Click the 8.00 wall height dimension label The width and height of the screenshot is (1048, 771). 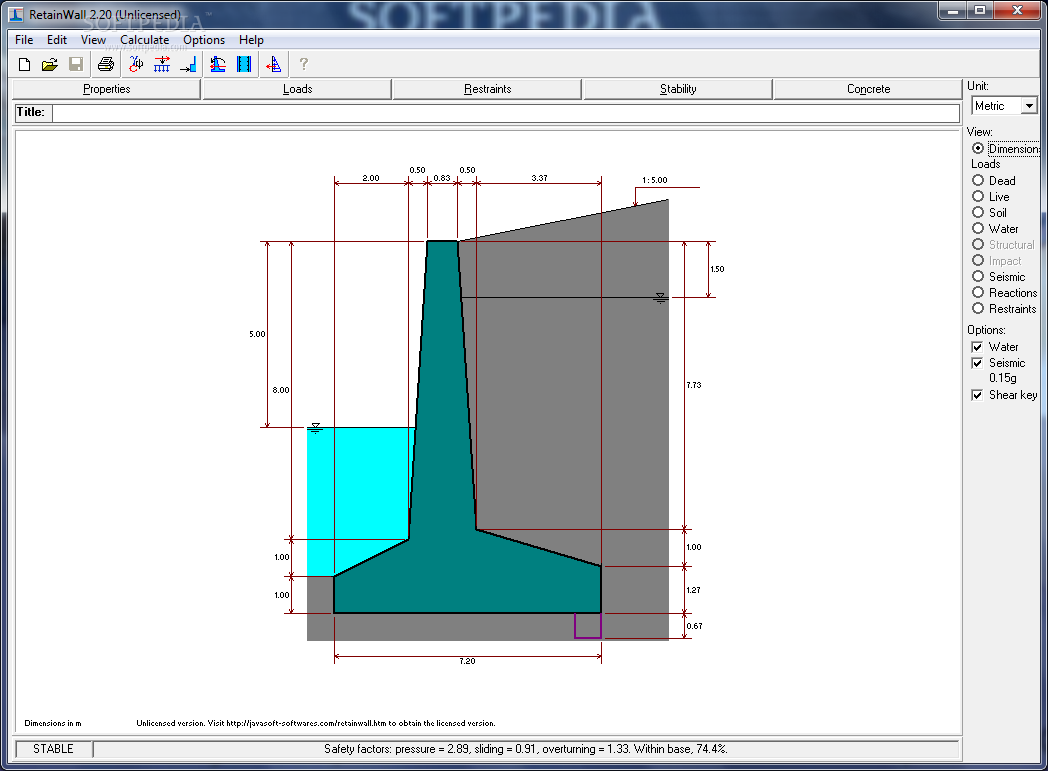[x=281, y=390]
